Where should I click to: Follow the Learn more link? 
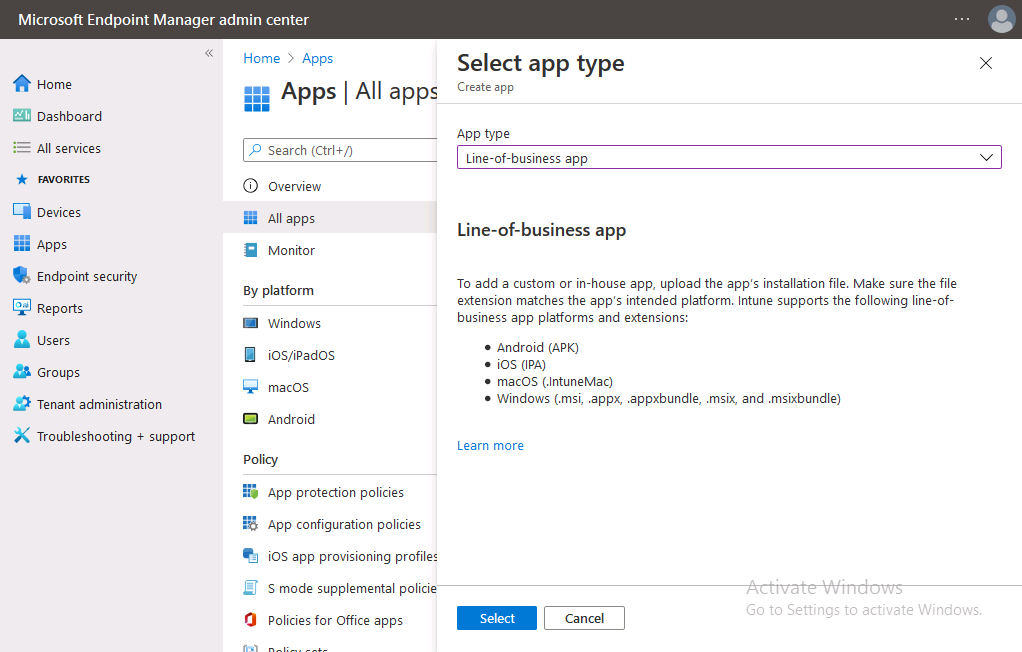[x=490, y=445]
